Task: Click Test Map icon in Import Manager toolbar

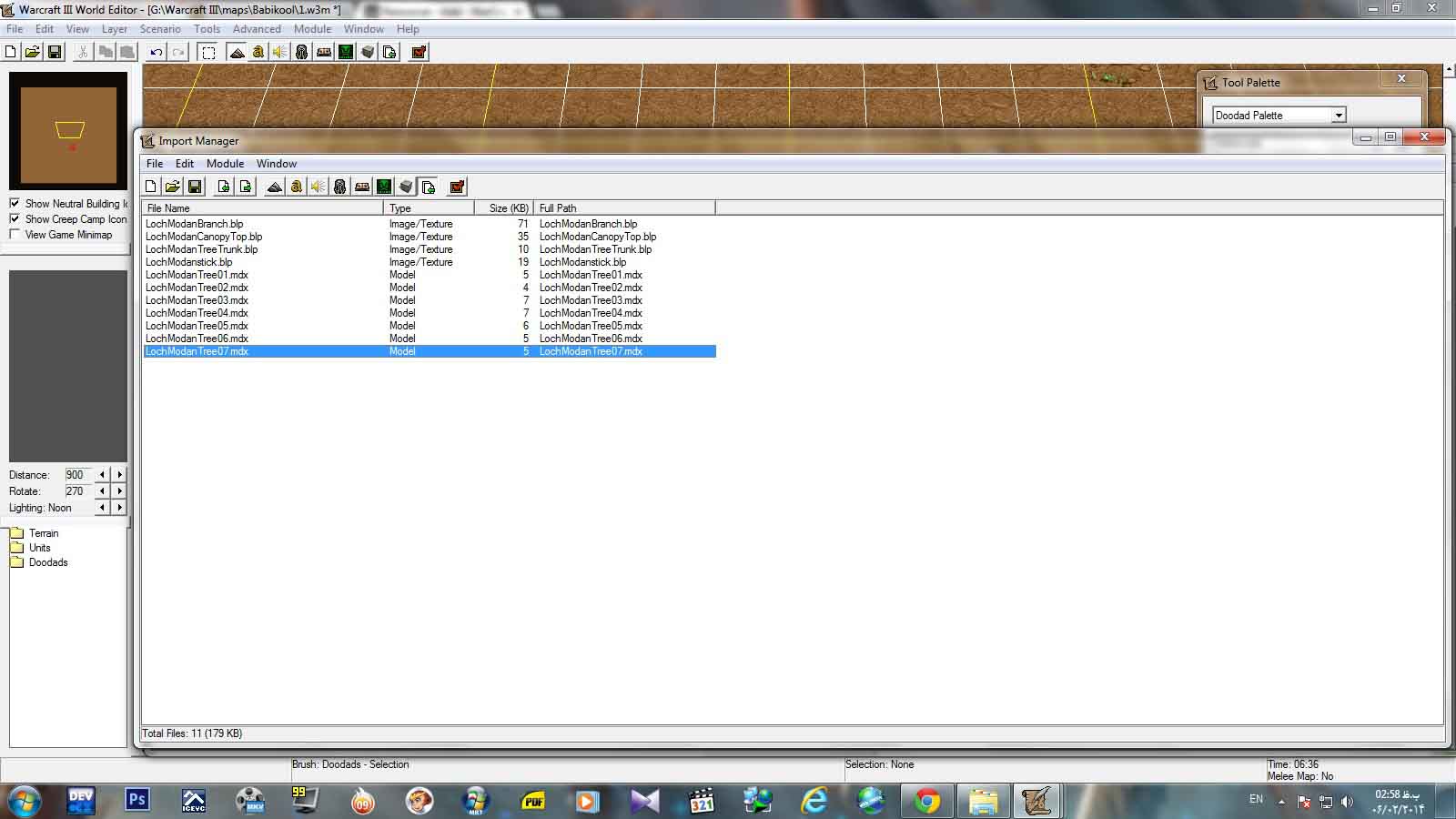Action: click(457, 187)
